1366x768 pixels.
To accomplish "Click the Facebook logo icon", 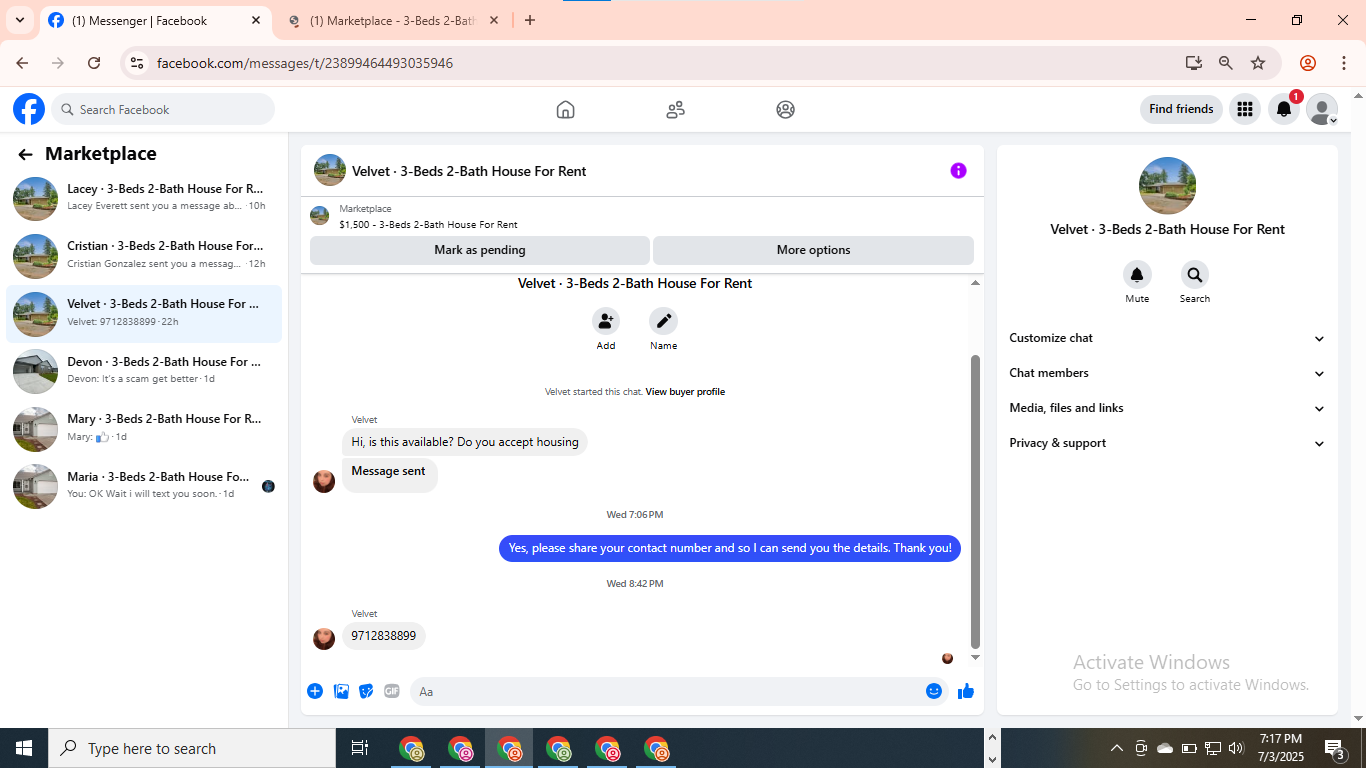I will click(29, 109).
